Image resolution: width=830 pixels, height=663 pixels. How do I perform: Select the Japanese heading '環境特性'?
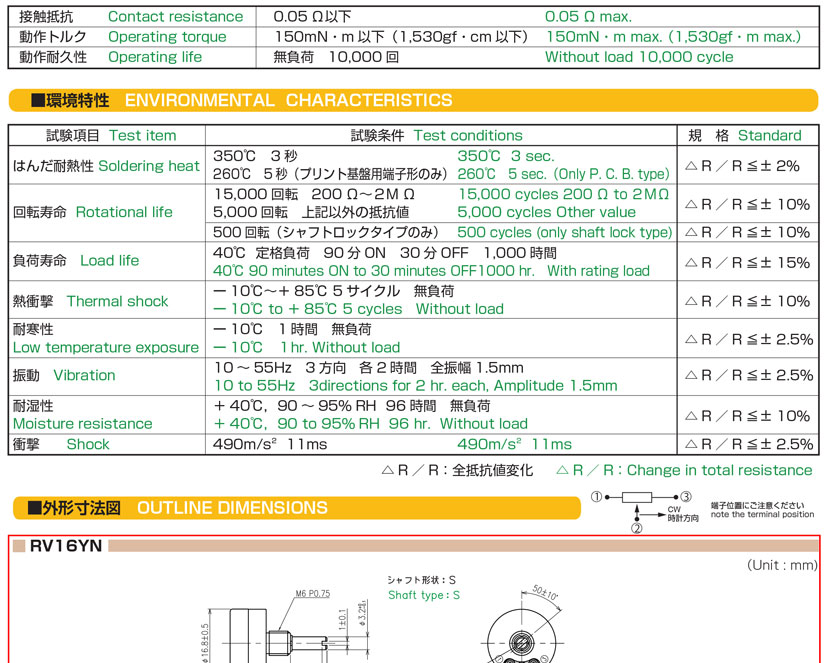tap(78, 100)
